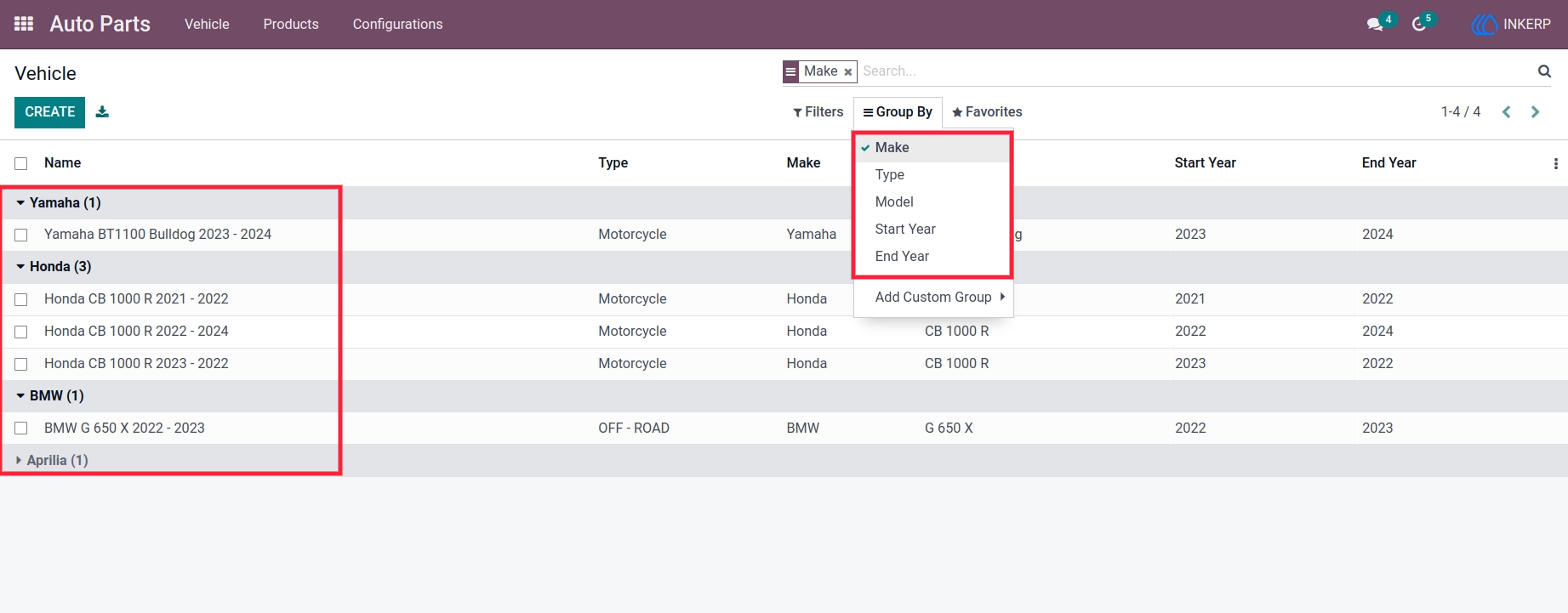Remove the Make search facet
Viewport: 1568px width, 613px height.
[x=847, y=72]
